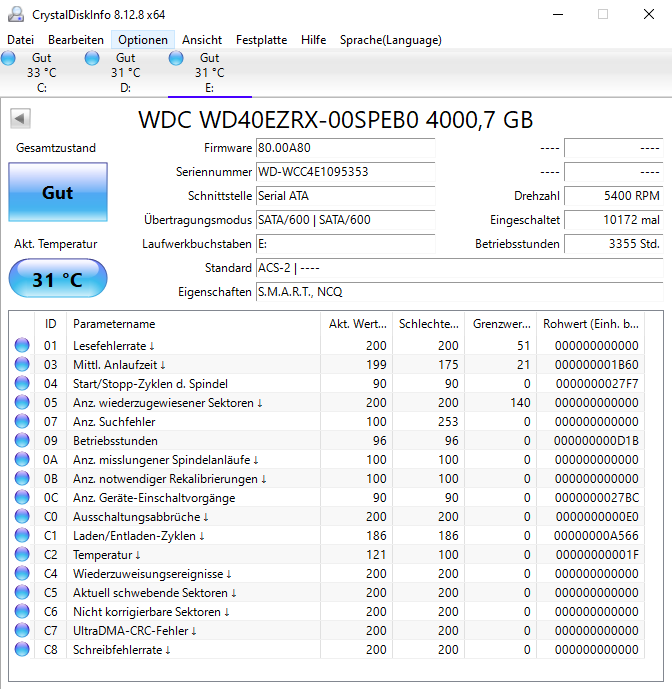This screenshot has width=672, height=689.
Task: Click the Eingeschaltet value 10172 mal
Action: pyautogui.click(x=614, y=220)
